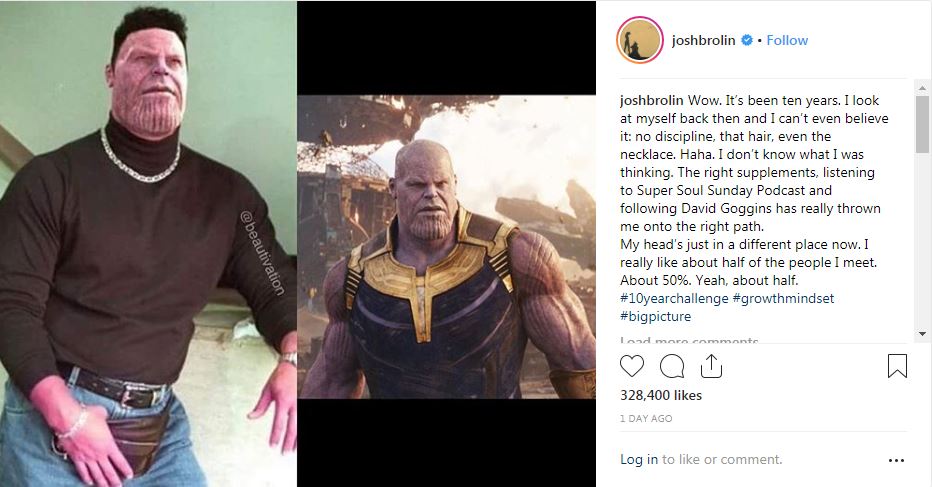Click the verified badge beside joshbrolin
This screenshot has height=487, width=932.
coord(747,40)
